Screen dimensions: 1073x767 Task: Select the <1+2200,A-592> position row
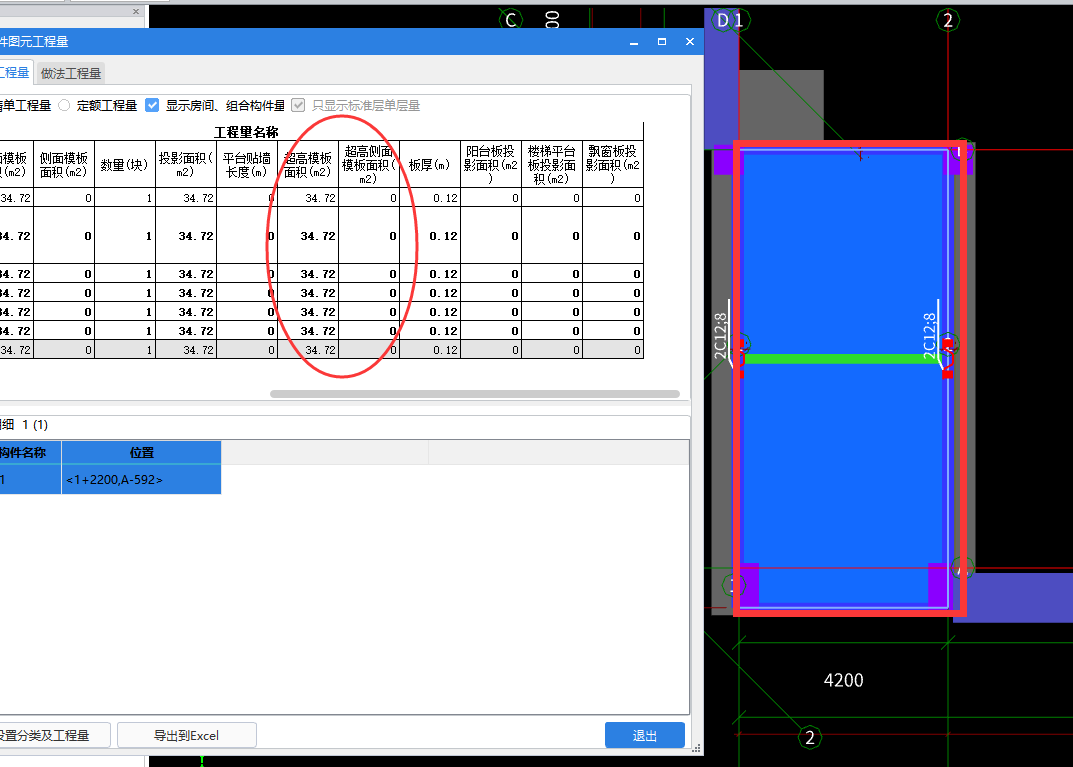point(141,480)
